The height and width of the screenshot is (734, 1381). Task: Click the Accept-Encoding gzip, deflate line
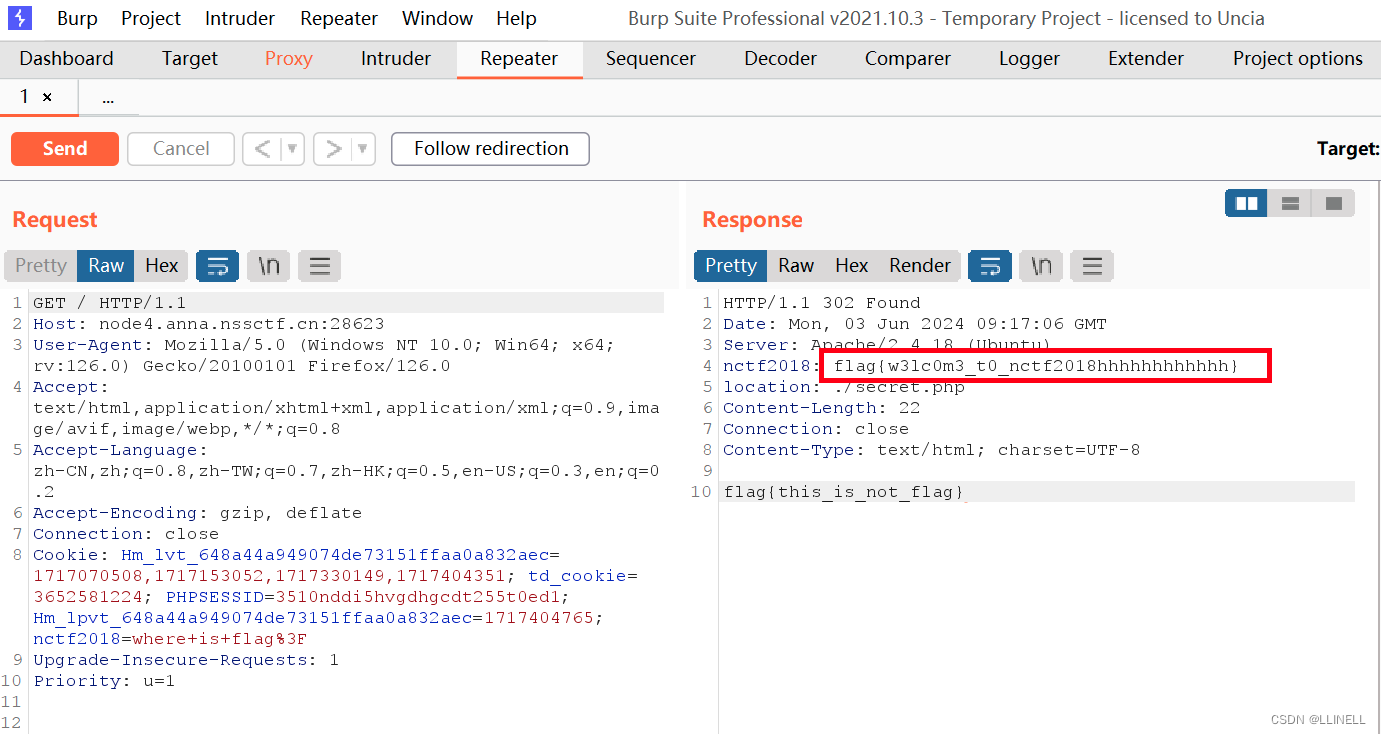coord(197,513)
